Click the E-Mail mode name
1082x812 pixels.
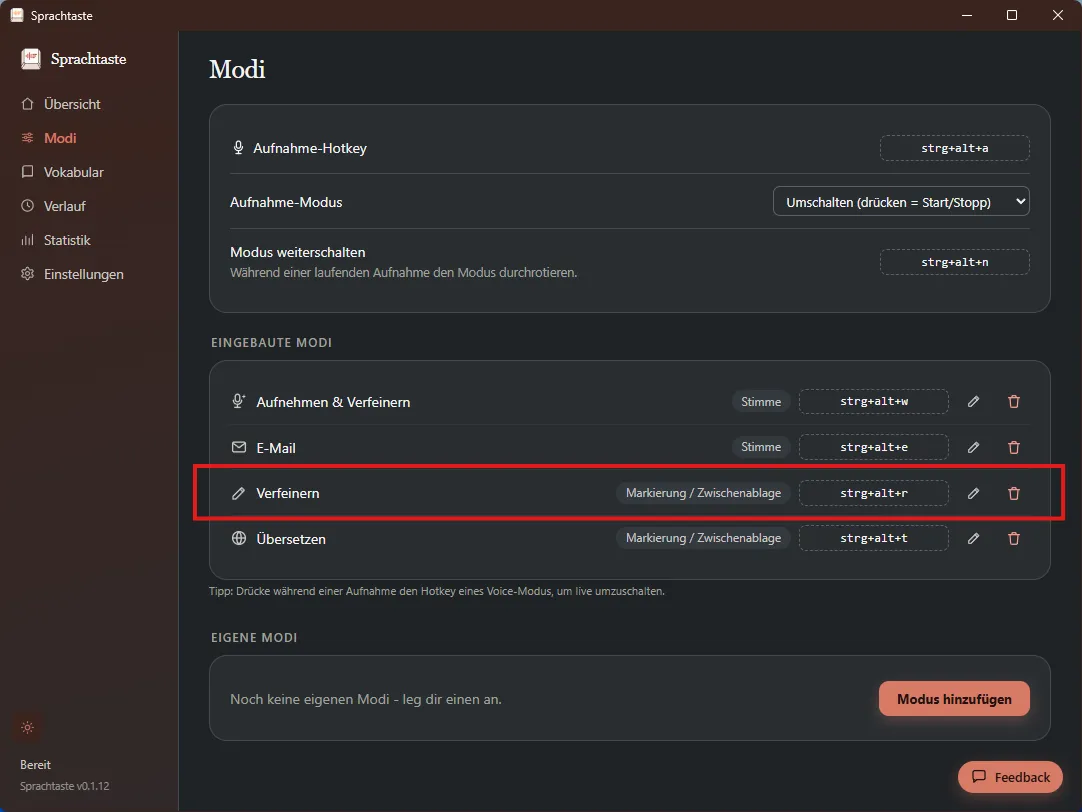[276, 448]
